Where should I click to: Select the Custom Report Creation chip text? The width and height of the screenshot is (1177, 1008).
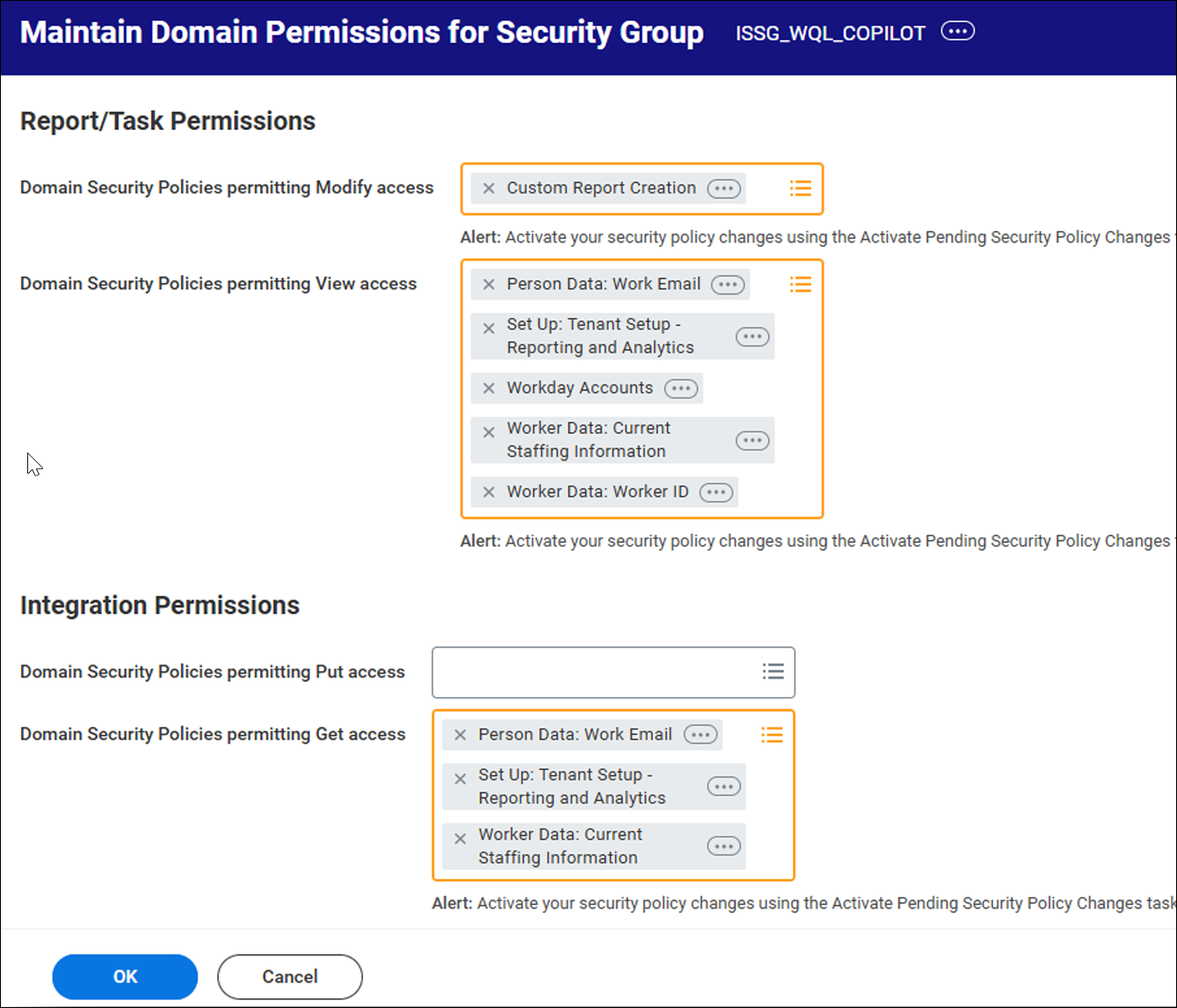tap(601, 188)
